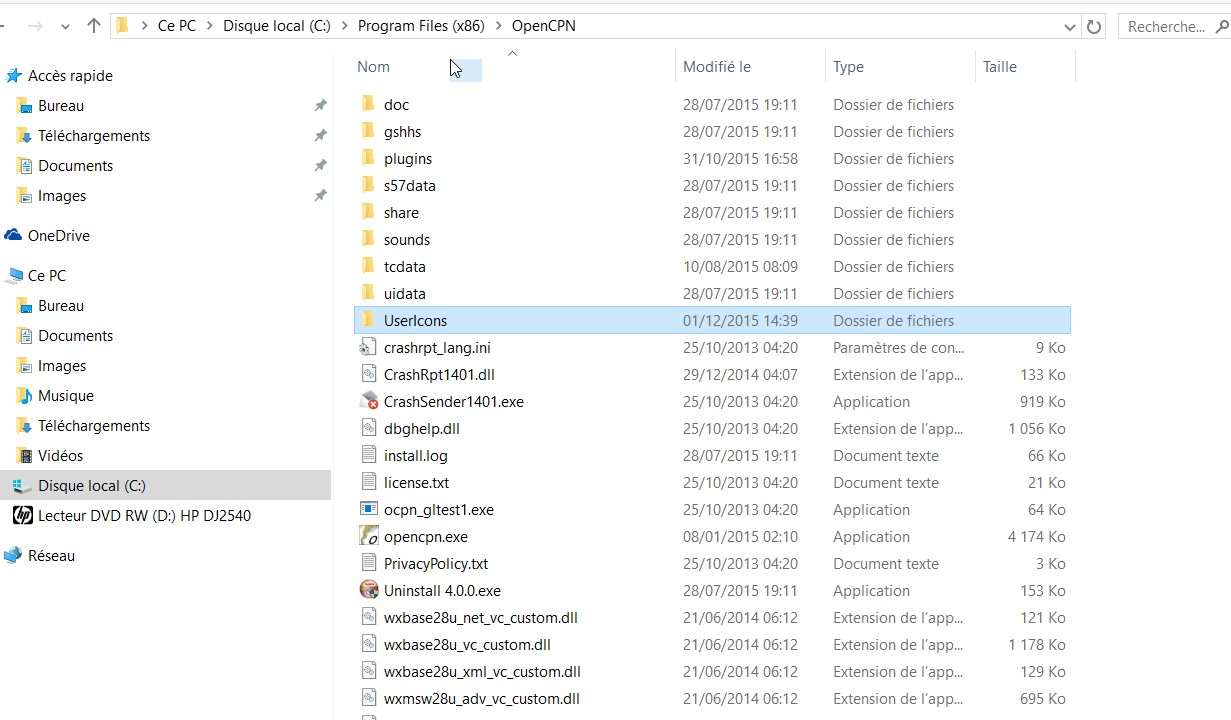Click the Forward navigation arrow
Image resolution: width=1231 pixels, height=720 pixels.
coord(35,26)
